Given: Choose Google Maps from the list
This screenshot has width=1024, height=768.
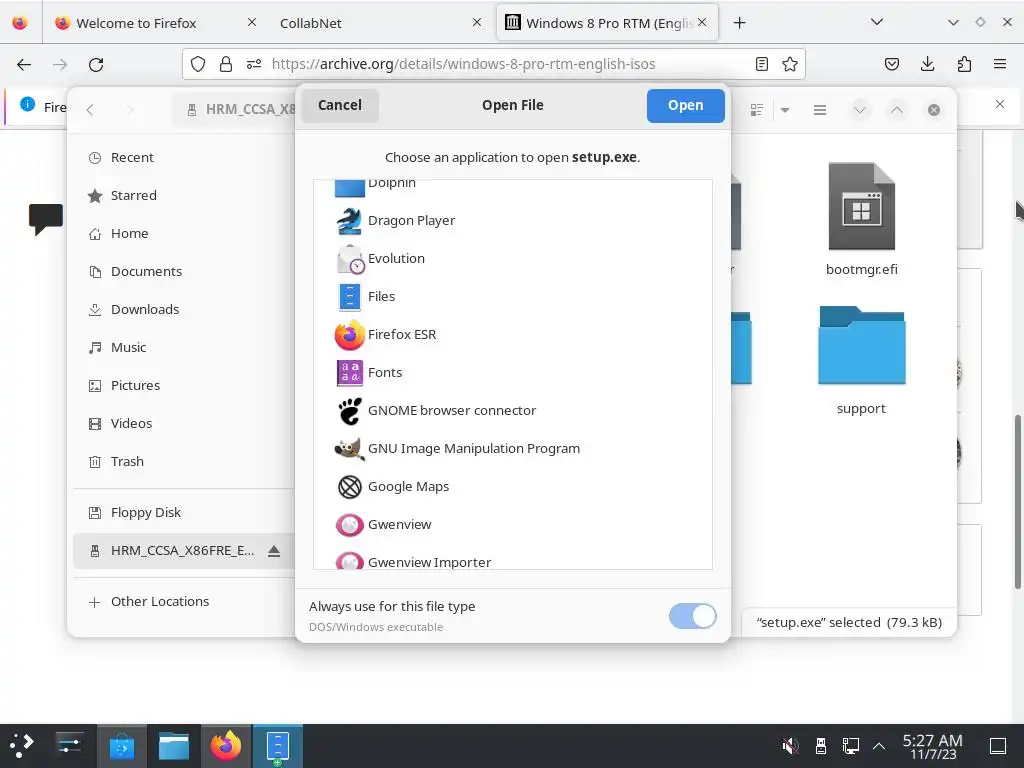Looking at the screenshot, I should 513,487.
